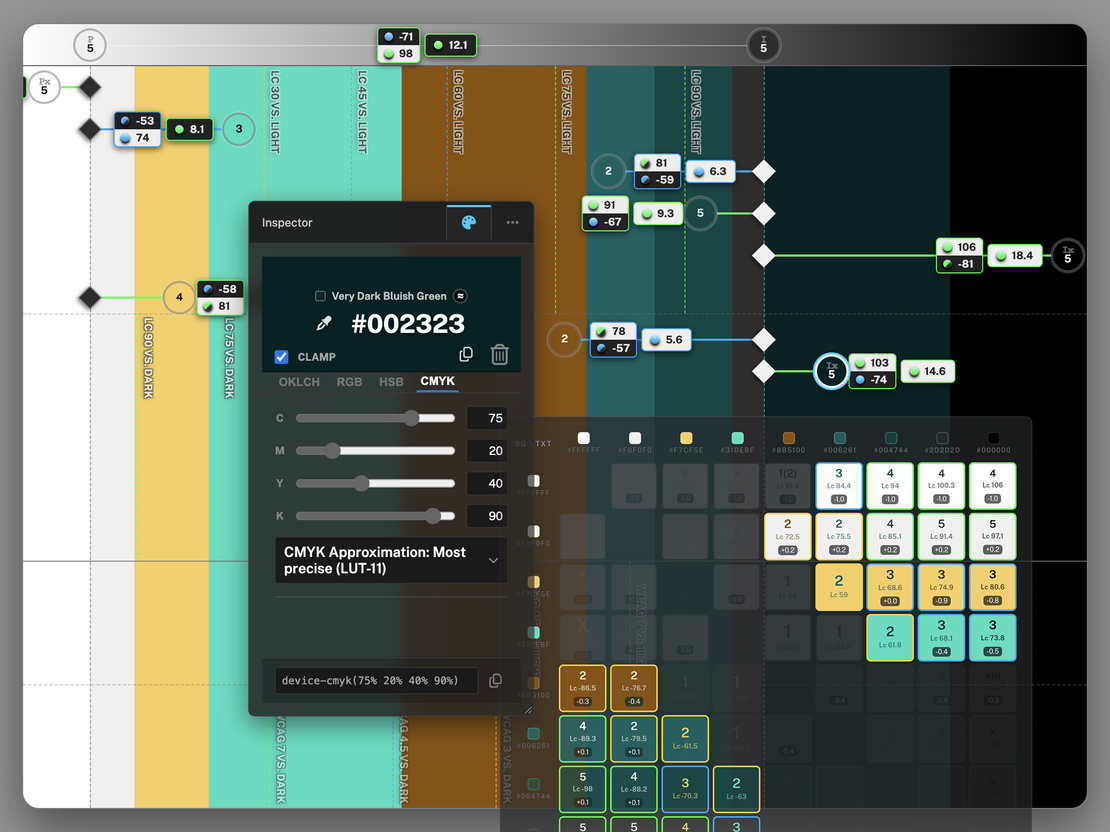Open the teal matrix cell Lc -89.3
The height and width of the screenshot is (832, 1110).
583,739
